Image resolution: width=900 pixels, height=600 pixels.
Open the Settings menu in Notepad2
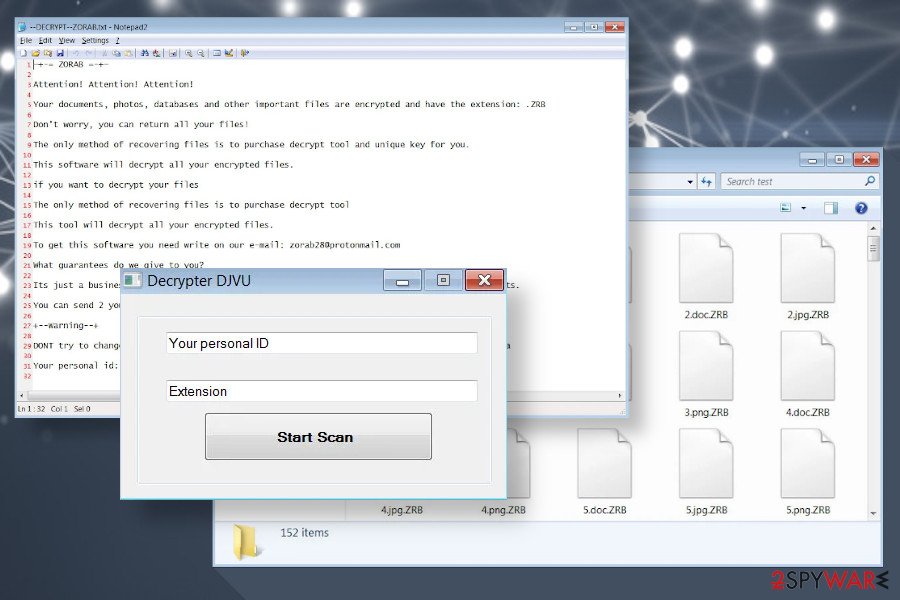tap(95, 40)
